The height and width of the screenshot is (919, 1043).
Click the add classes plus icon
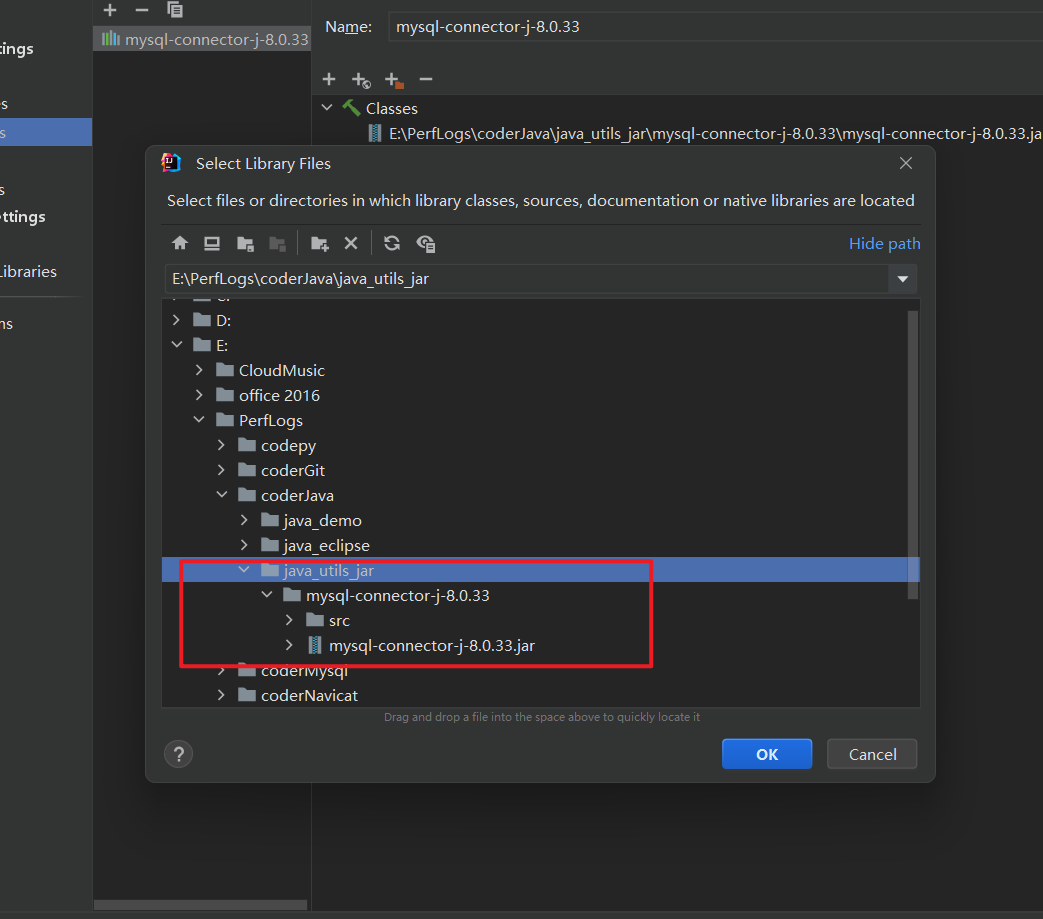click(x=329, y=80)
